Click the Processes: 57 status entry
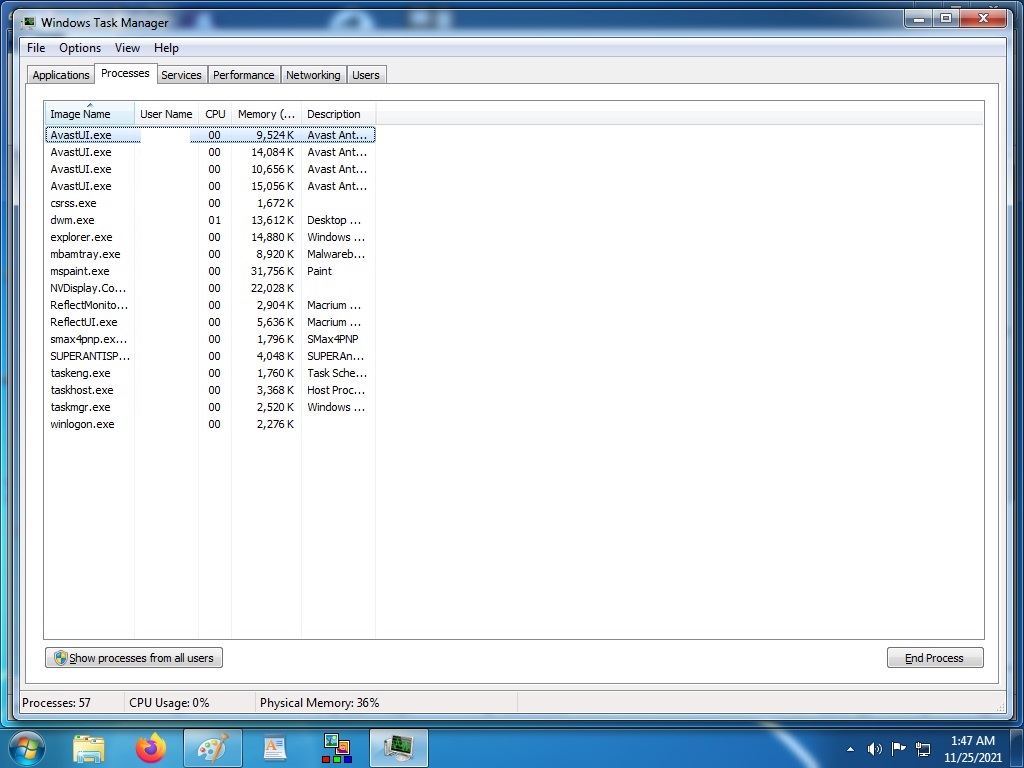The height and width of the screenshot is (768, 1024). pyautogui.click(x=56, y=703)
